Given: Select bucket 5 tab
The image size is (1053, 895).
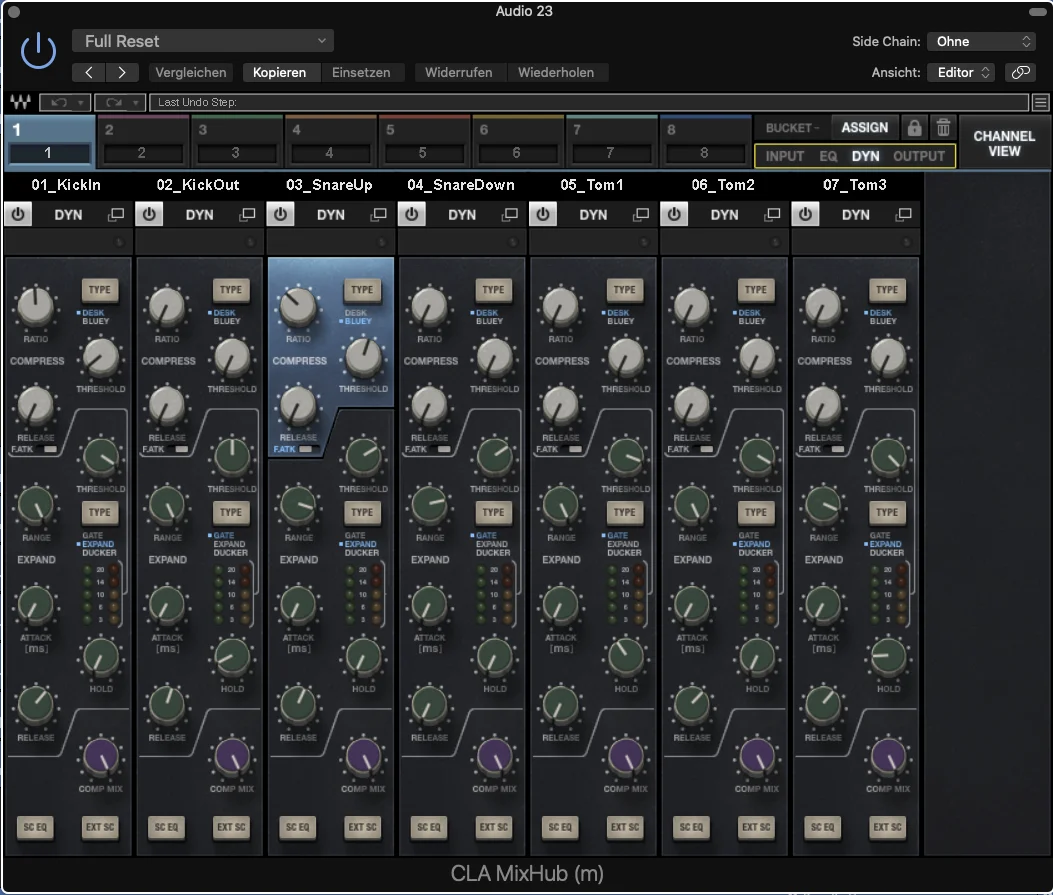Looking at the screenshot, I should pyautogui.click(x=424, y=141).
